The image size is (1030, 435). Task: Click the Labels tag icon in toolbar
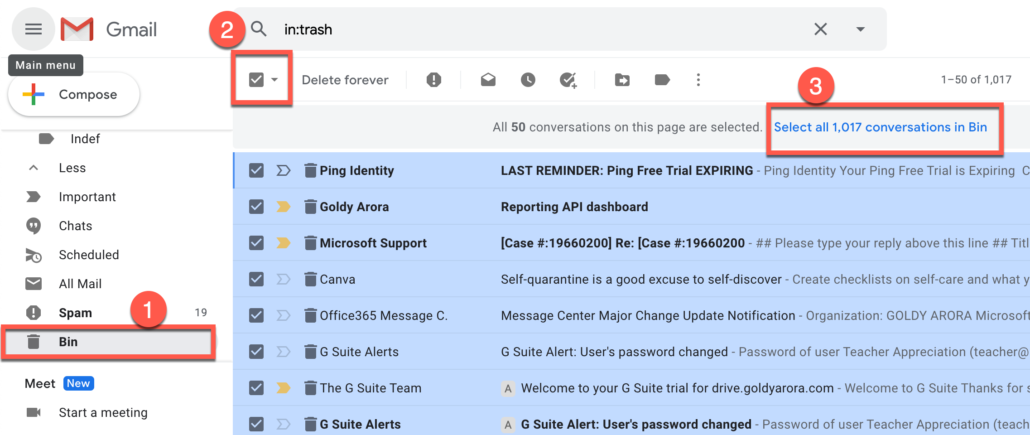(x=662, y=80)
